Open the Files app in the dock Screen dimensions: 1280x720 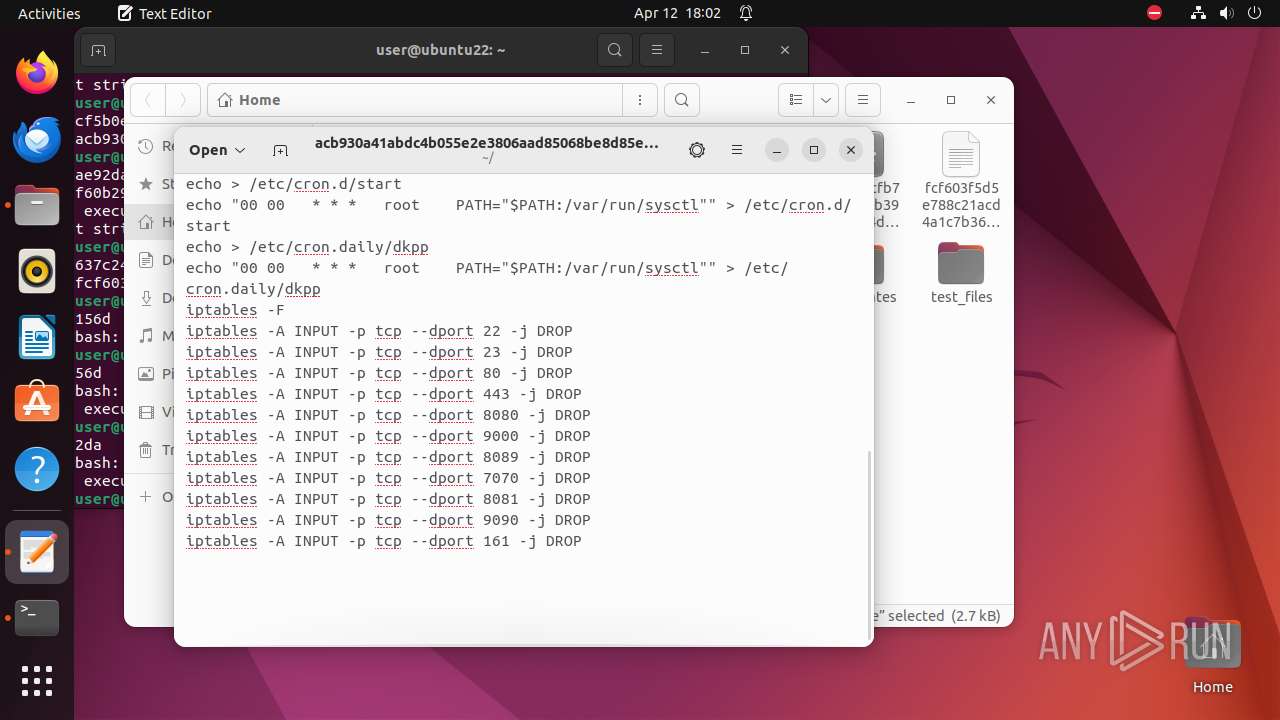coord(37,205)
